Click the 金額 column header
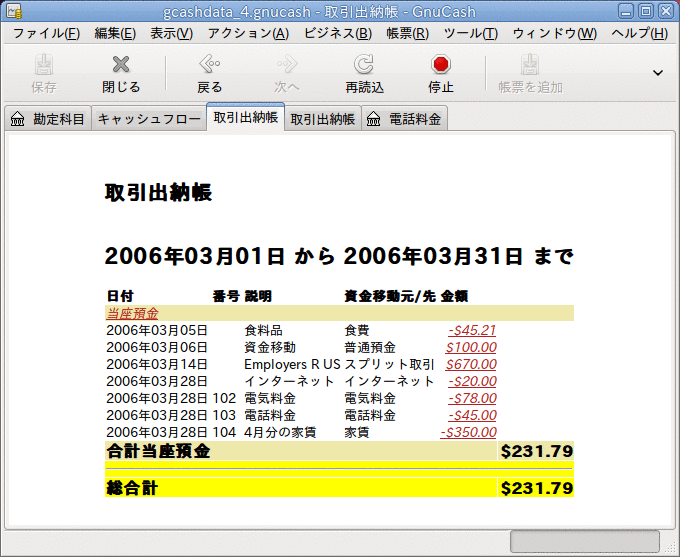This screenshot has width=680, height=557. point(454,296)
